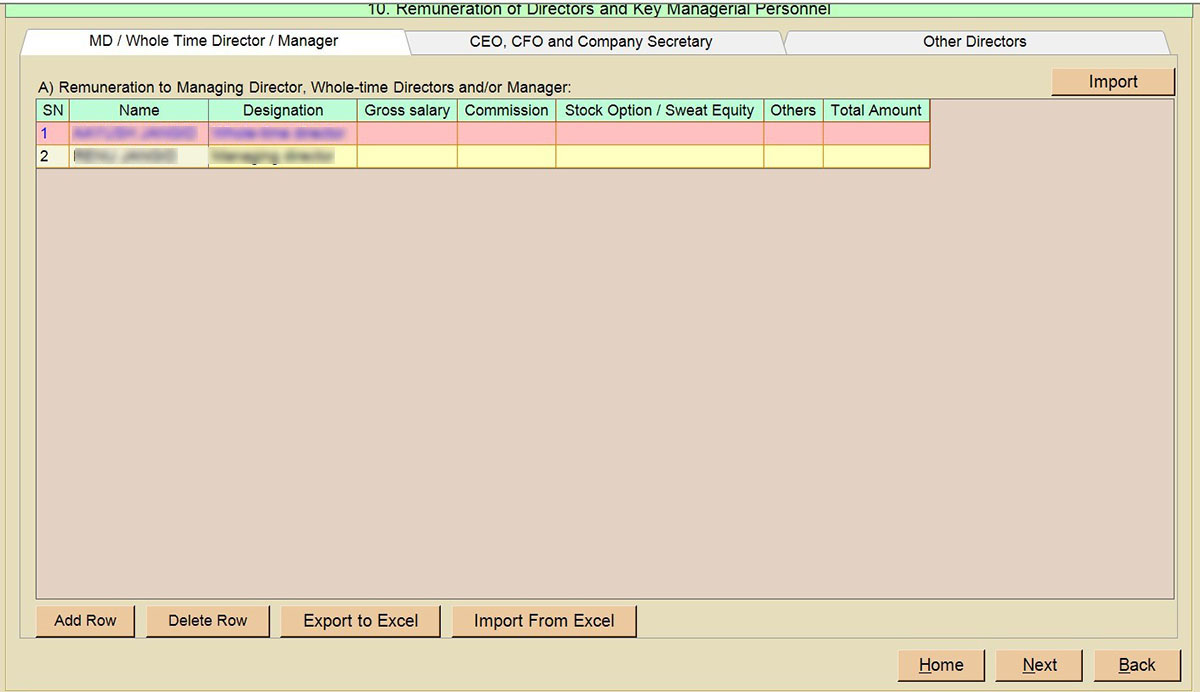Click the Commission cell in row 2

click(x=506, y=156)
